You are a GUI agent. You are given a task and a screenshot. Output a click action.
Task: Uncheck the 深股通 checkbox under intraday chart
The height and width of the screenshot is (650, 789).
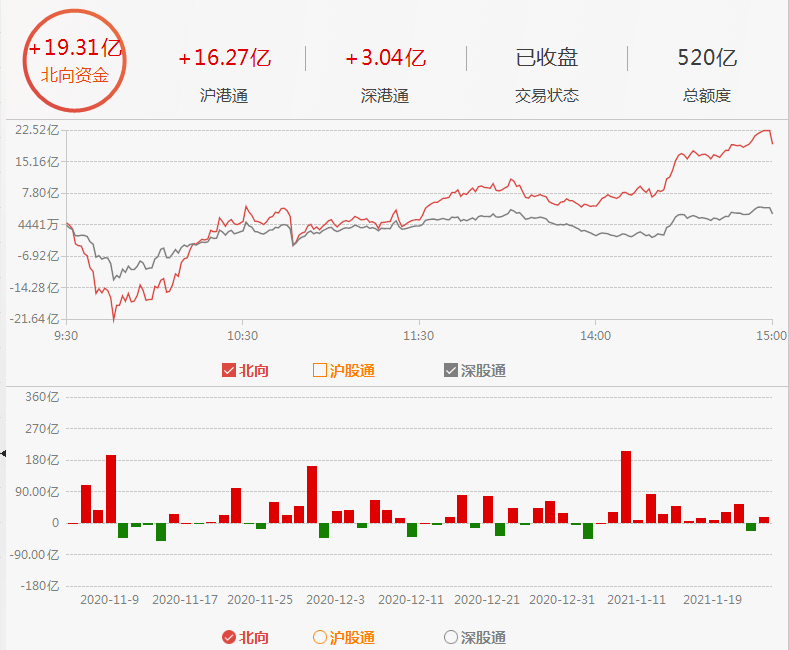click(x=451, y=370)
